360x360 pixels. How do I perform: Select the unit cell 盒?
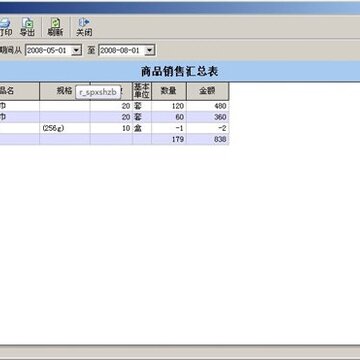coord(142,128)
